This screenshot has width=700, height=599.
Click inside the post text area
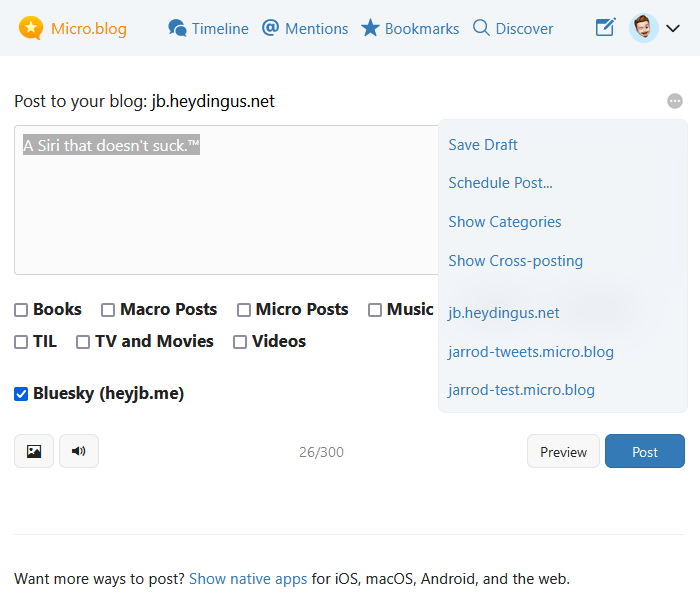[228, 200]
